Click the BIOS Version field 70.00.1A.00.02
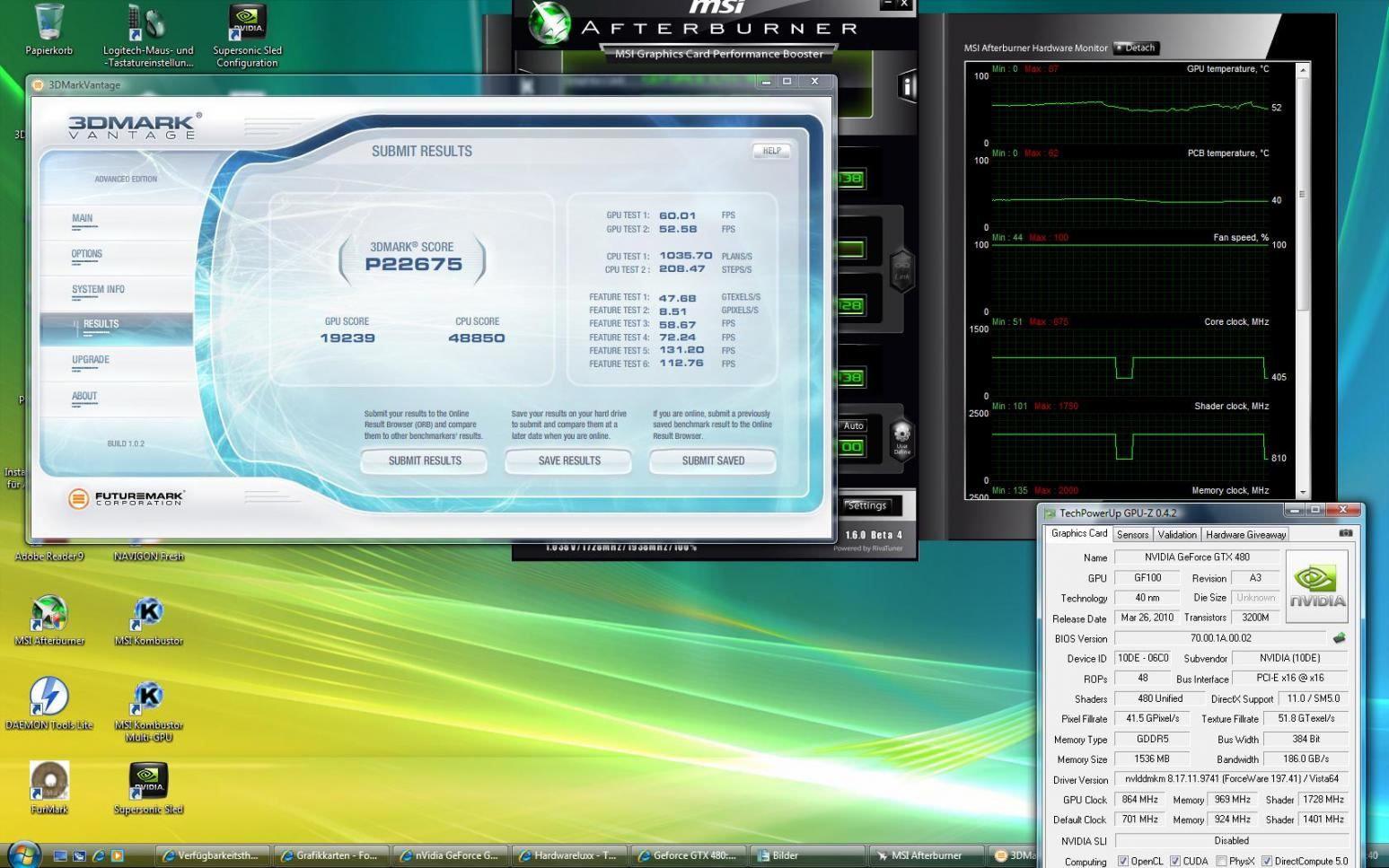 (x=1220, y=638)
